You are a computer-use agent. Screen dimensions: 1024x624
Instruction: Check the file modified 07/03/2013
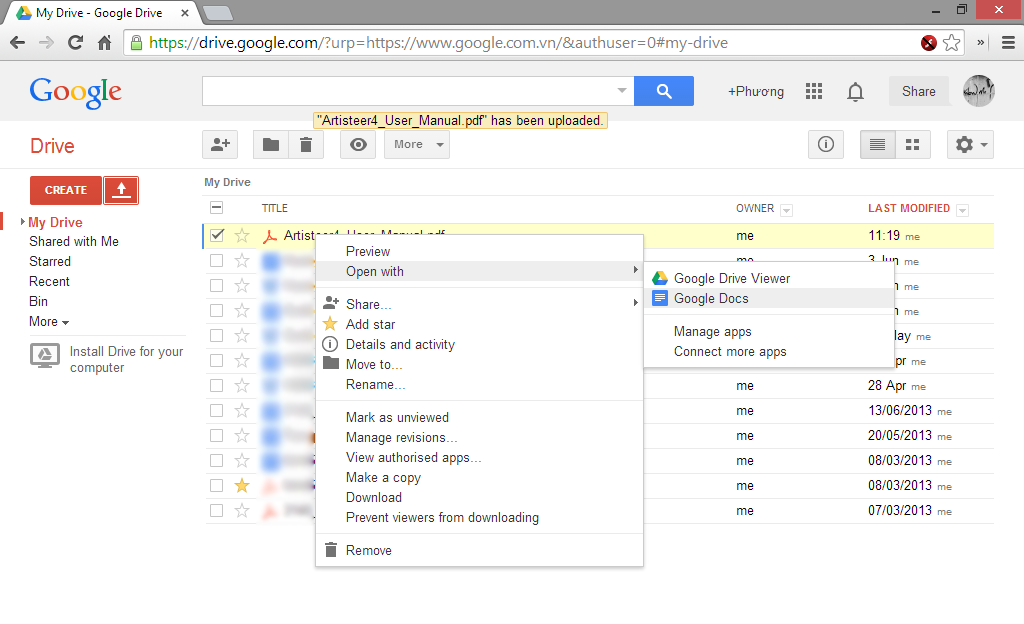[216, 510]
